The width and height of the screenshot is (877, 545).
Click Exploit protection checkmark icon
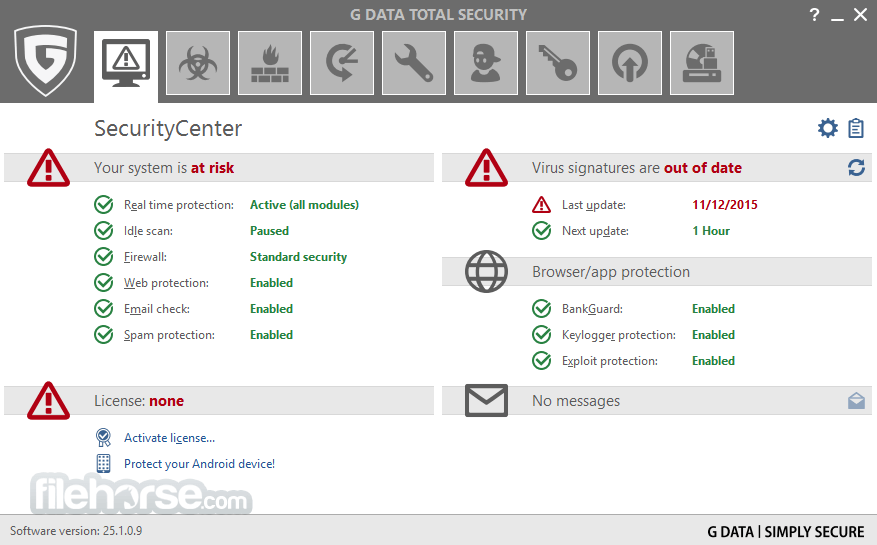541,361
